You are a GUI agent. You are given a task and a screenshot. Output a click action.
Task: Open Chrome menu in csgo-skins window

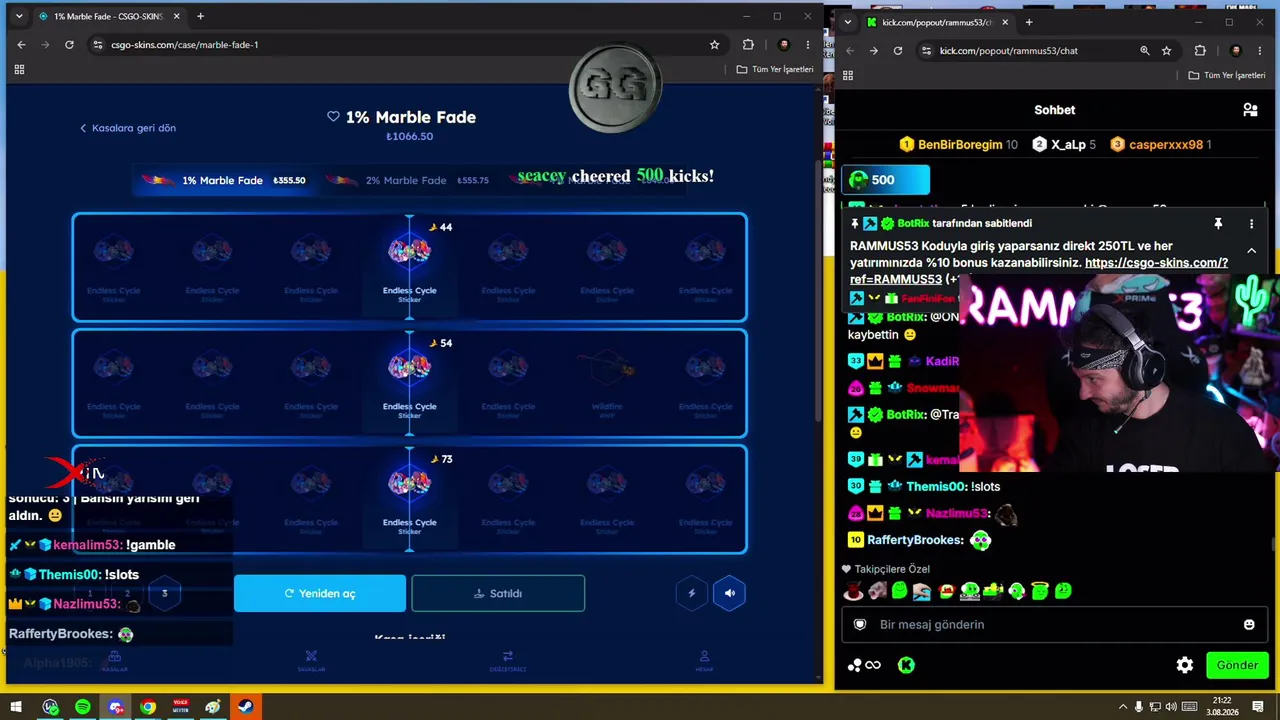[808, 44]
